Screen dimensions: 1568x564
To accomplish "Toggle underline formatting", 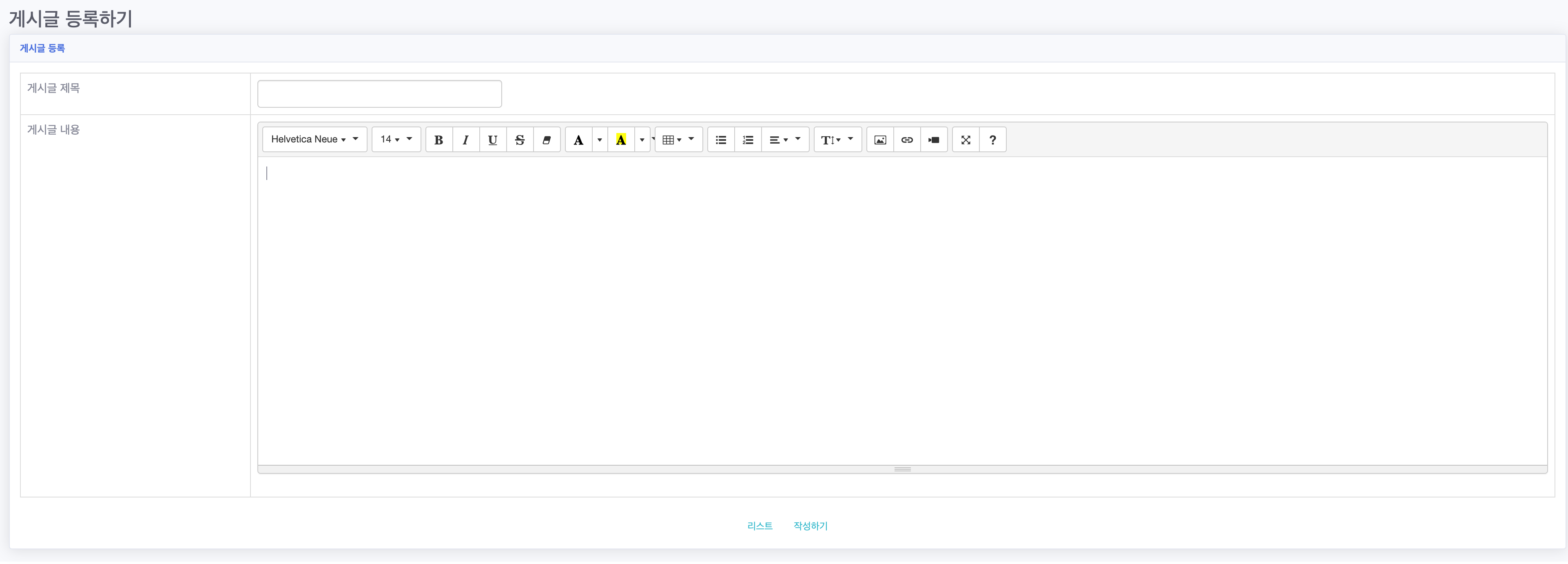I will [x=492, y=140].
